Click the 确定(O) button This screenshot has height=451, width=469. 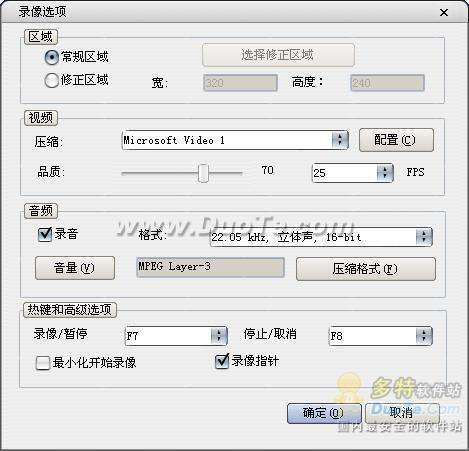(324, 414)
